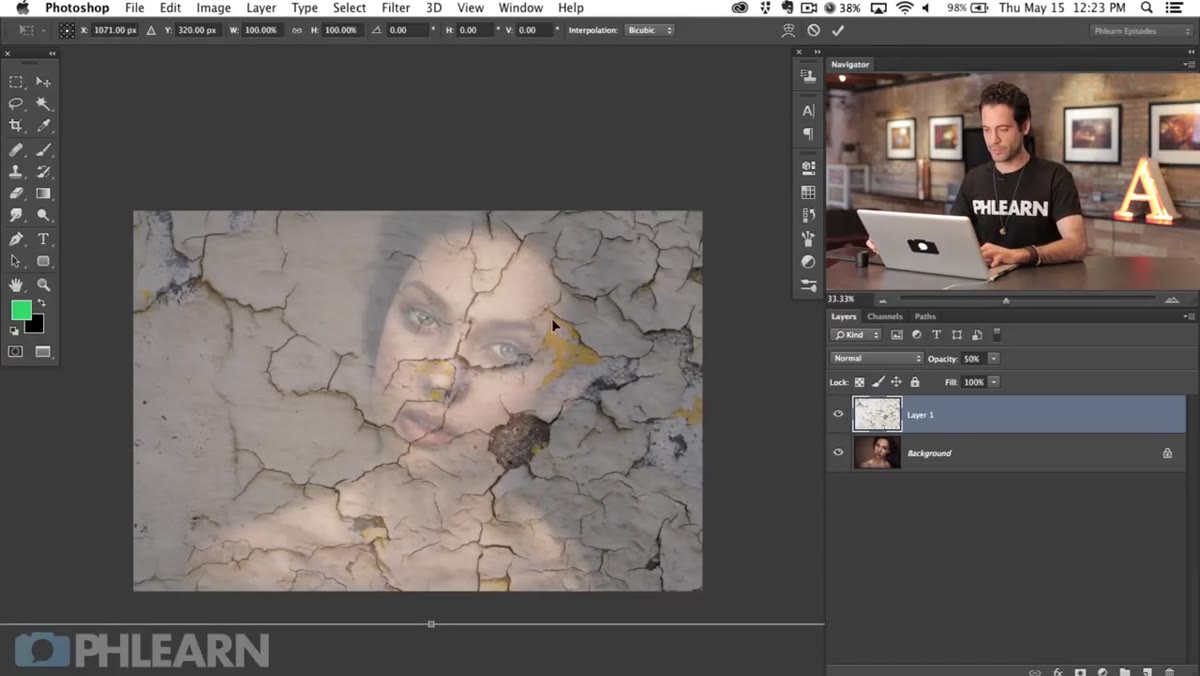Select the Rounded Rectangle shape tool
The image size is (1200, 676).
click(43, 262)
